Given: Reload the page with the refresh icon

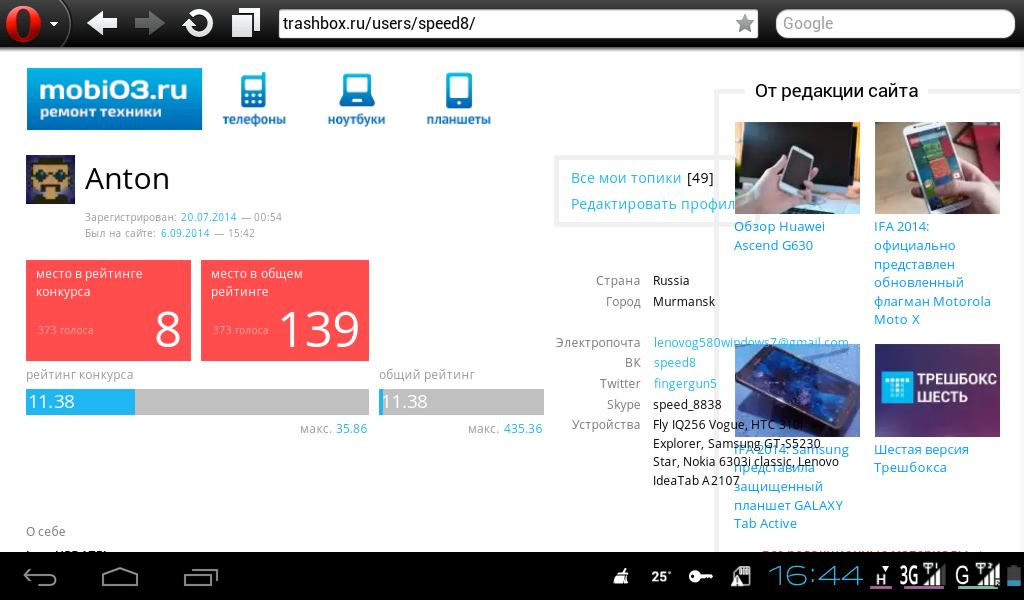Looking at the screenshot, I should 198,23.
